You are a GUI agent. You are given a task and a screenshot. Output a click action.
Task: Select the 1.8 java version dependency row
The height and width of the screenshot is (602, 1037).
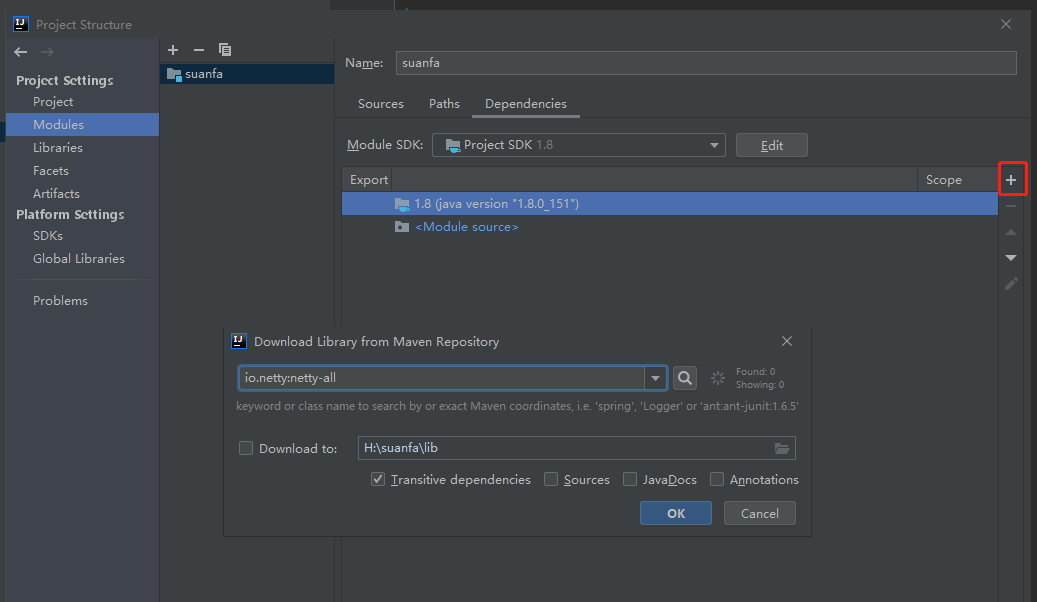coord(669,204)
